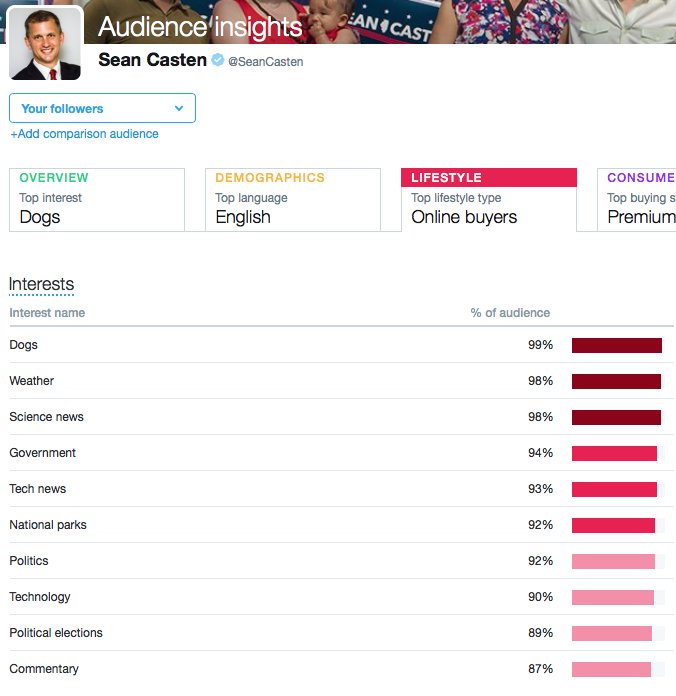Image resolution: width=676 pixels, height=696 pixels.
Task: Click the Government 94% percentage bar
Action: tap(614, 453)
